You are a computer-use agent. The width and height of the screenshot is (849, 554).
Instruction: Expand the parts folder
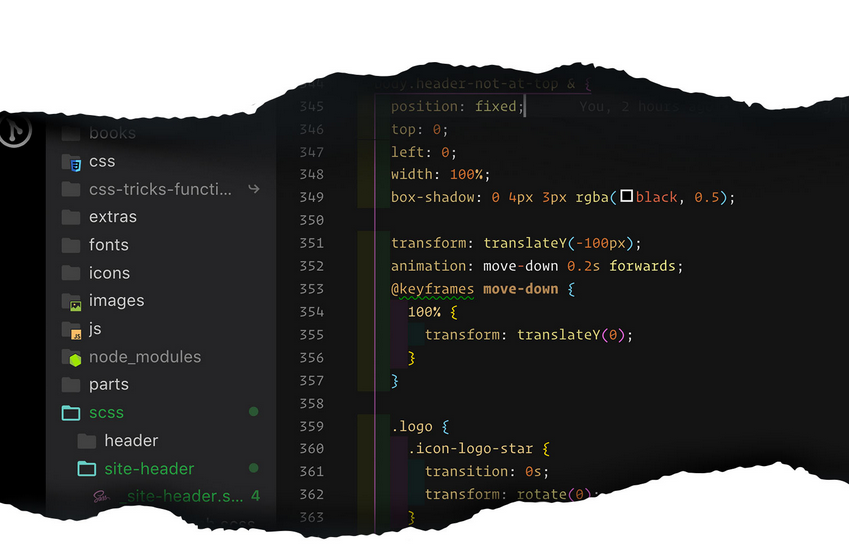click(108, 385)
